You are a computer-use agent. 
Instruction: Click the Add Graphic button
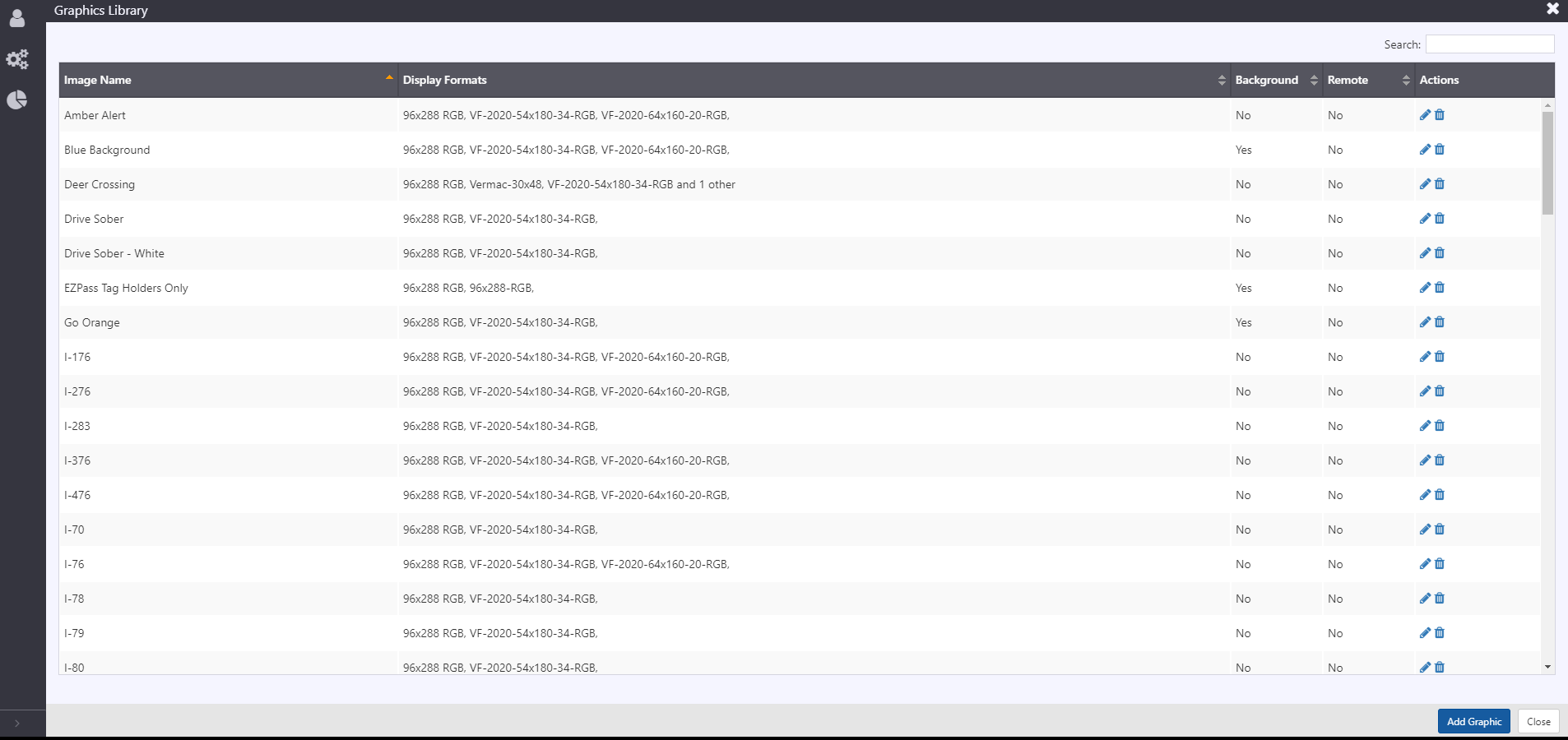[x=1474, y=721]
